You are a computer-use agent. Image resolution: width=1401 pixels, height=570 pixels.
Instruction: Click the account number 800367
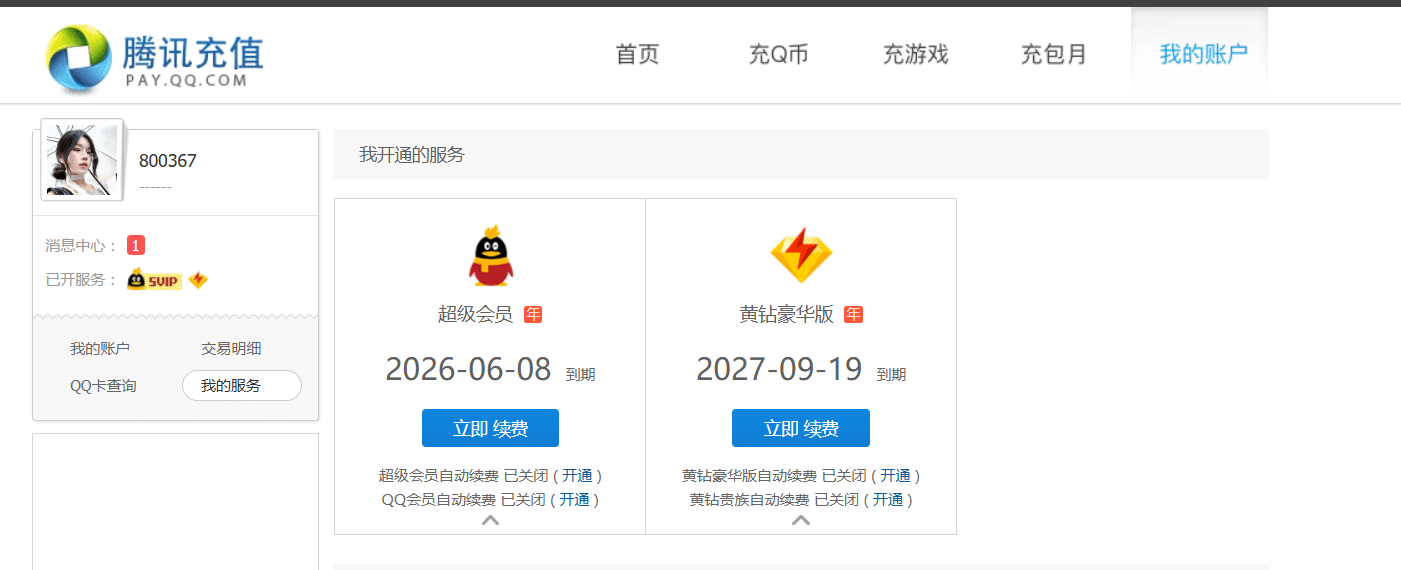[x=168, y=161]
